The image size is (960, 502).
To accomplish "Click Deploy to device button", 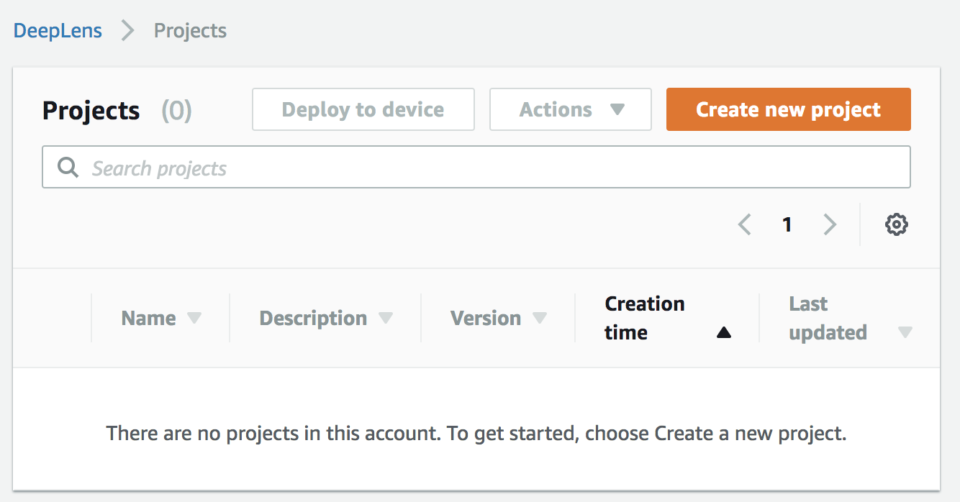I will tap(363, 110).
